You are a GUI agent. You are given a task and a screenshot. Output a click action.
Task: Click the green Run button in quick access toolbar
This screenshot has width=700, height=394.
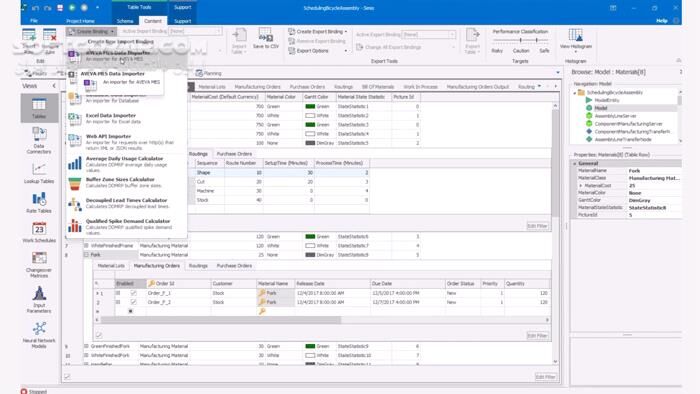coord(72,8)
